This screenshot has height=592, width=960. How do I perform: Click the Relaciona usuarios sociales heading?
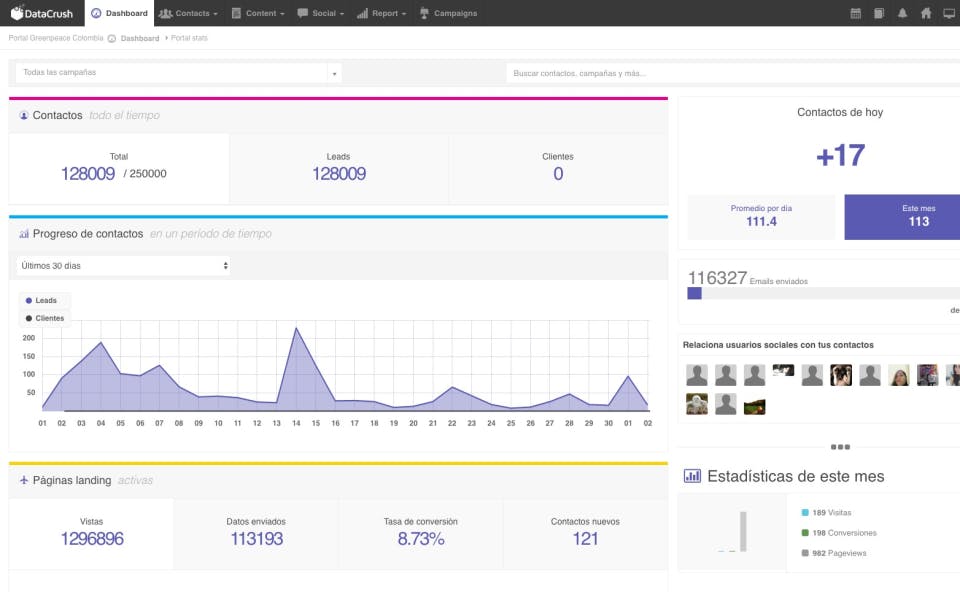778,345
